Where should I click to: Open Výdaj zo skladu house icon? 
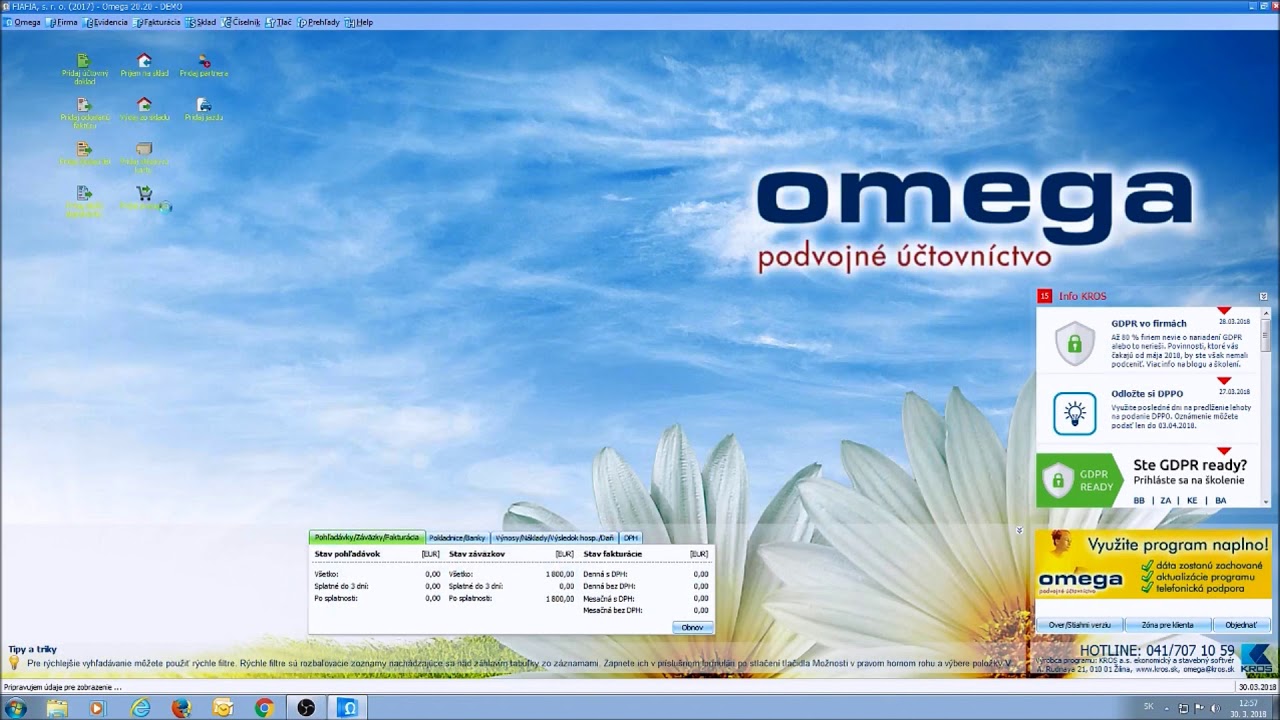coord(144,104)
